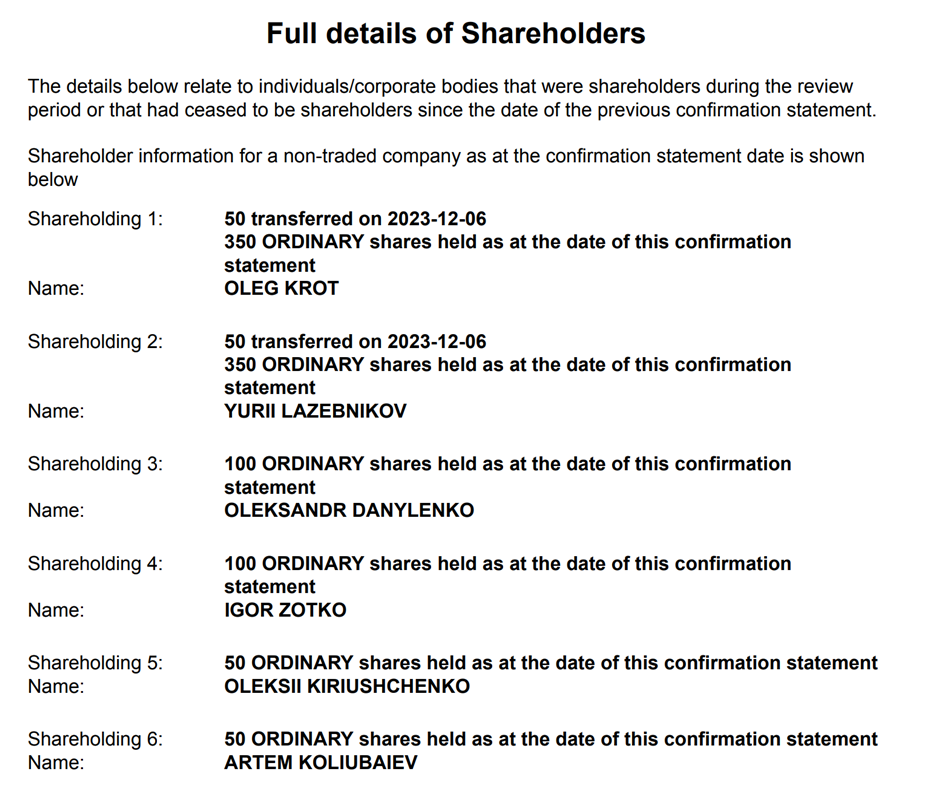This screenshot has height=808, width=944.
Task: Click the "100 ORDINARY shares" line for Shareholding 3
Action: pyautogui.click(x=507, y=464)
